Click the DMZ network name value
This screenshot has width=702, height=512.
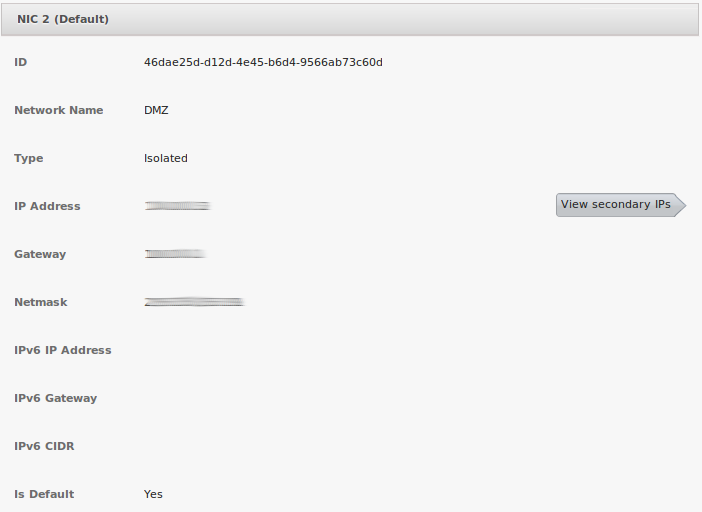point(156,110)
